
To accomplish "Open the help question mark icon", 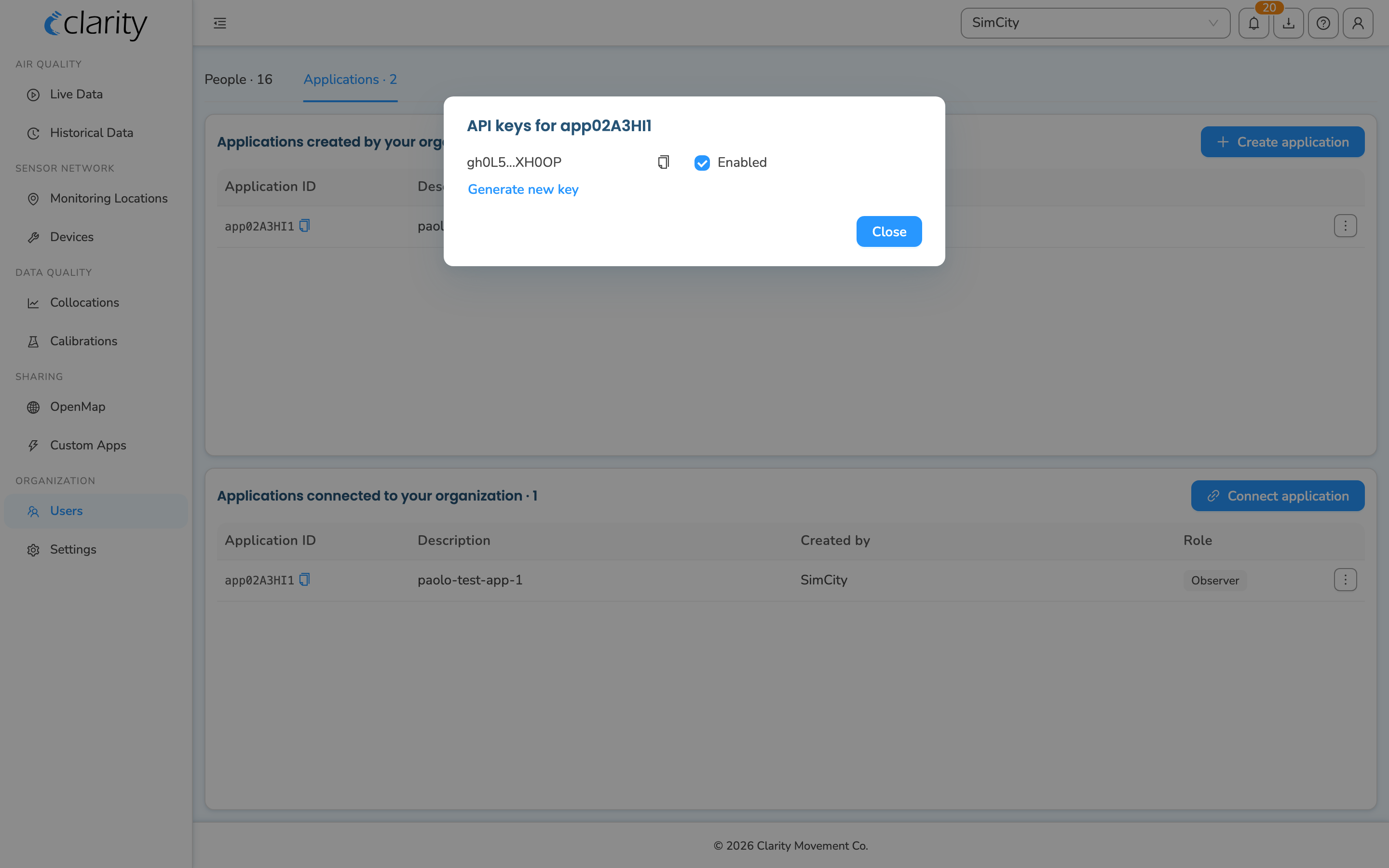I will tap(1323, 23).
